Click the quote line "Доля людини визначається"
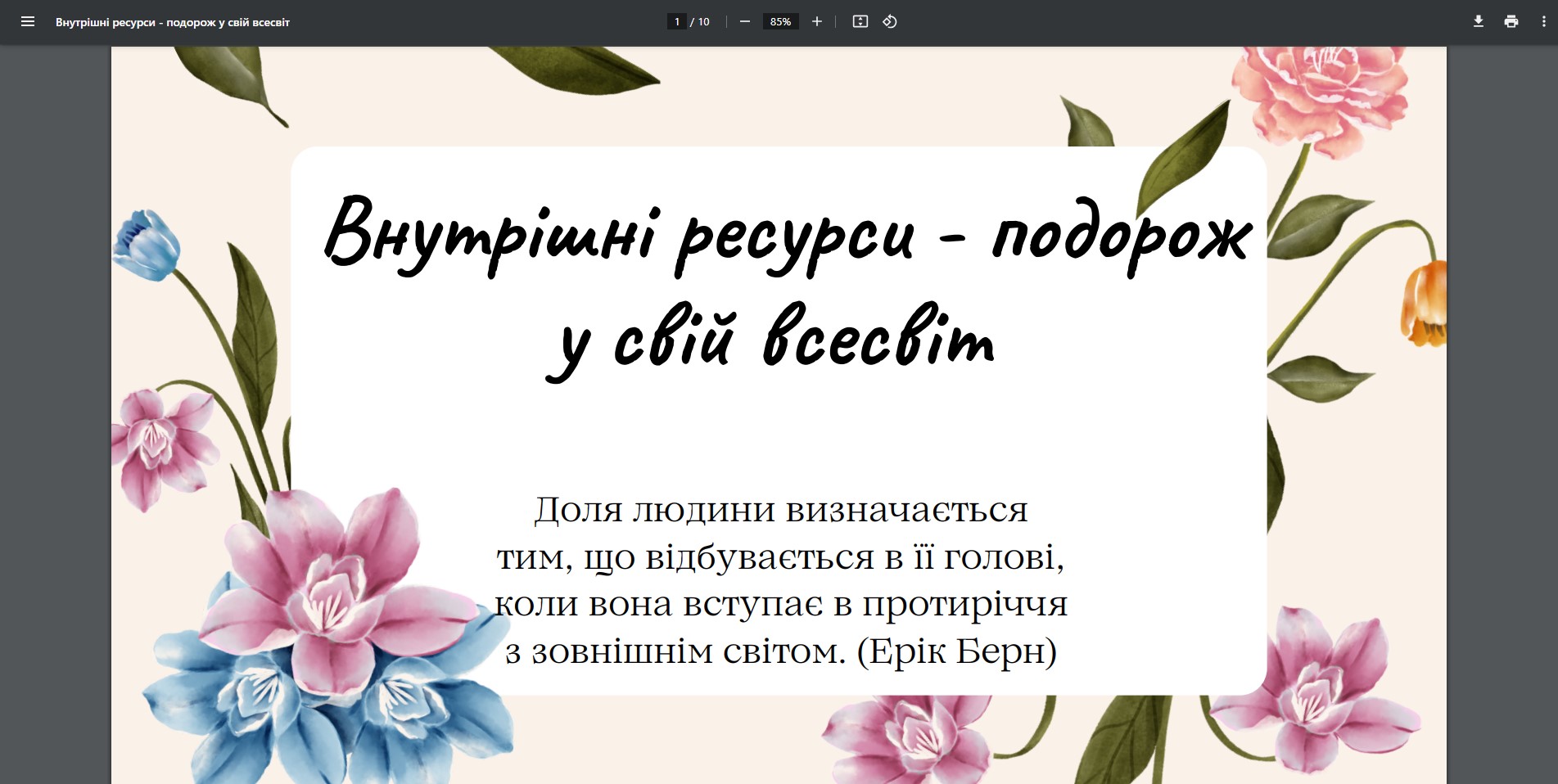1558x784 pixels. (780, 510)
